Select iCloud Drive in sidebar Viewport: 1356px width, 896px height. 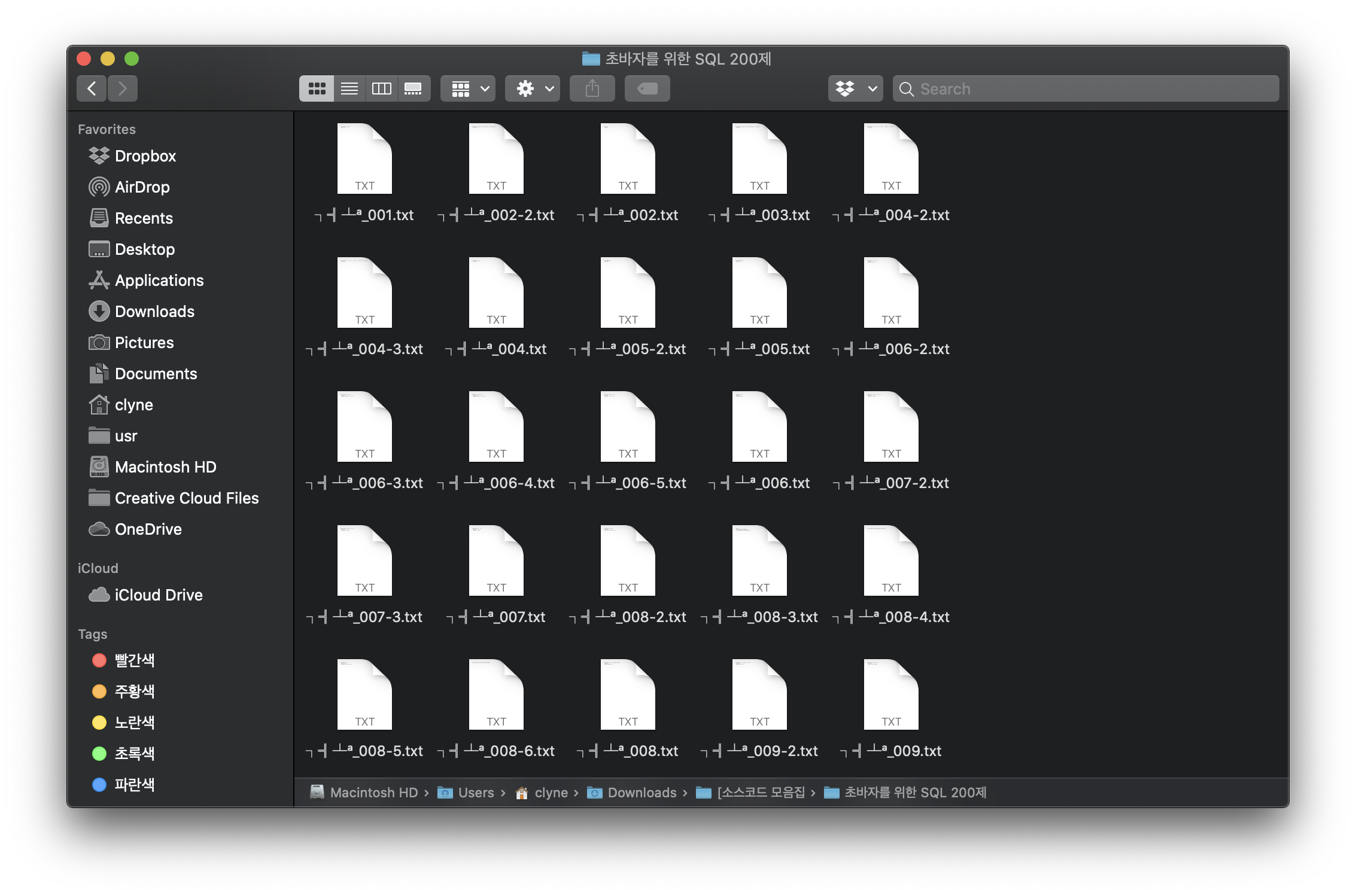[x=158, y=595]
